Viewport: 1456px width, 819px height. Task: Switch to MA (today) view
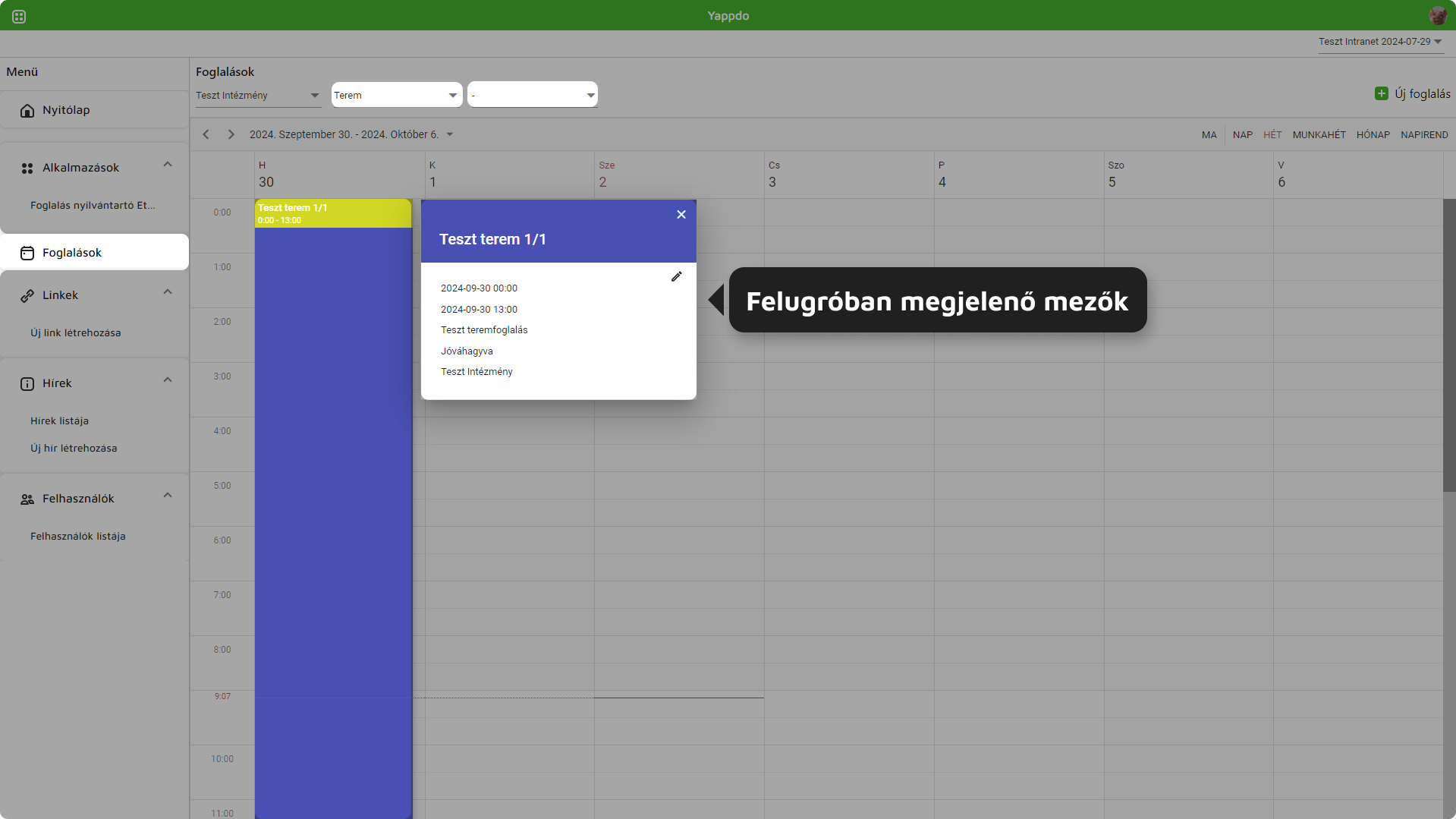click(1209, 135)
